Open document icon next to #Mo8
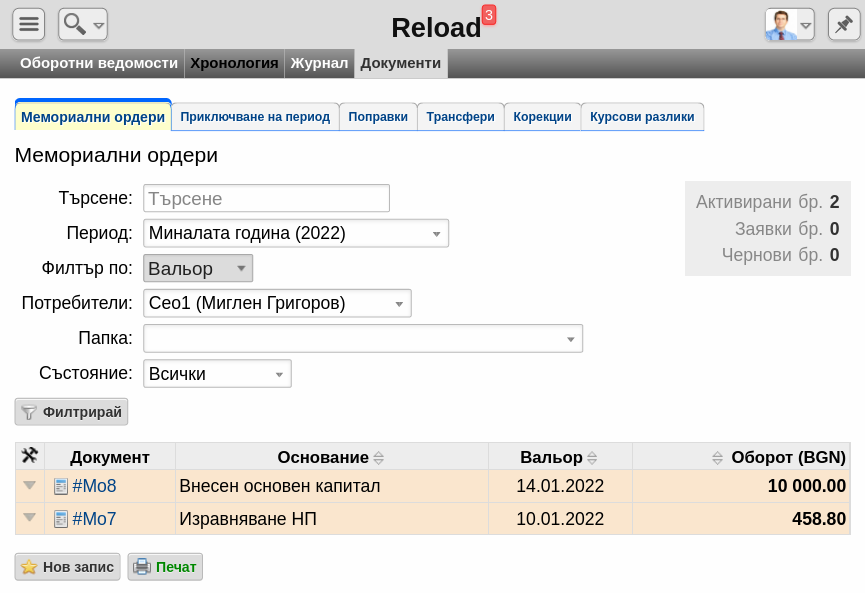The height and width of the screenshot is (593, 865). click(61, 486)
